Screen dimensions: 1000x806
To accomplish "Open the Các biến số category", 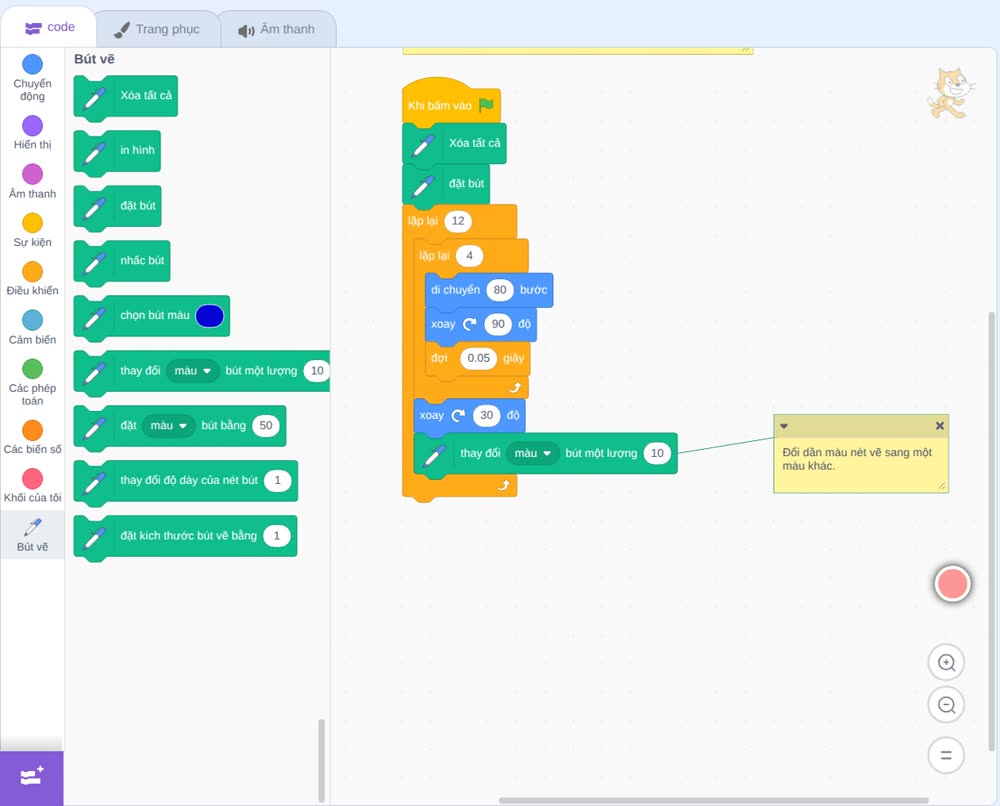I will (x=32, y=437).
